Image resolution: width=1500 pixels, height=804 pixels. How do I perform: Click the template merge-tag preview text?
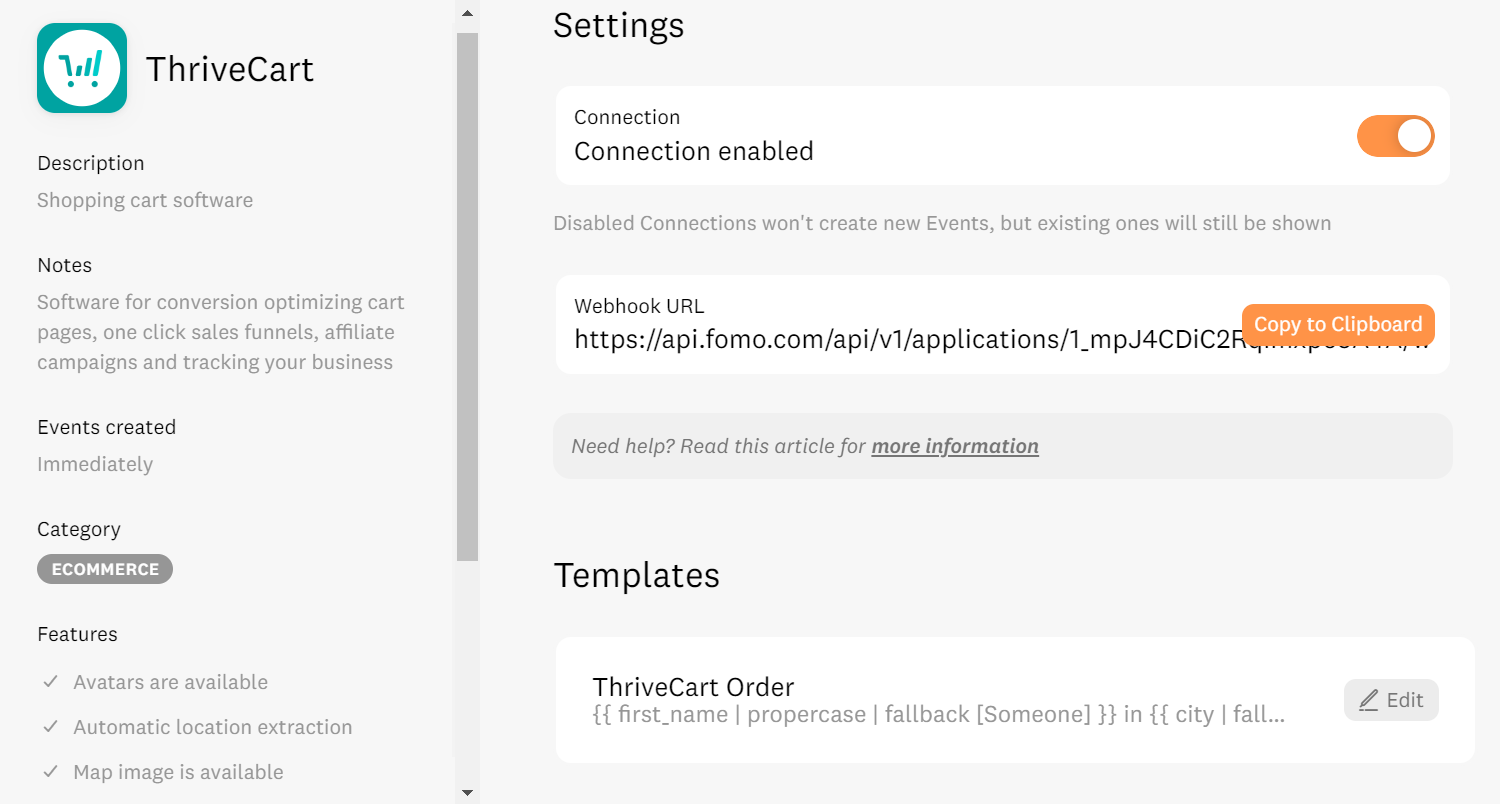pos(938,715)
